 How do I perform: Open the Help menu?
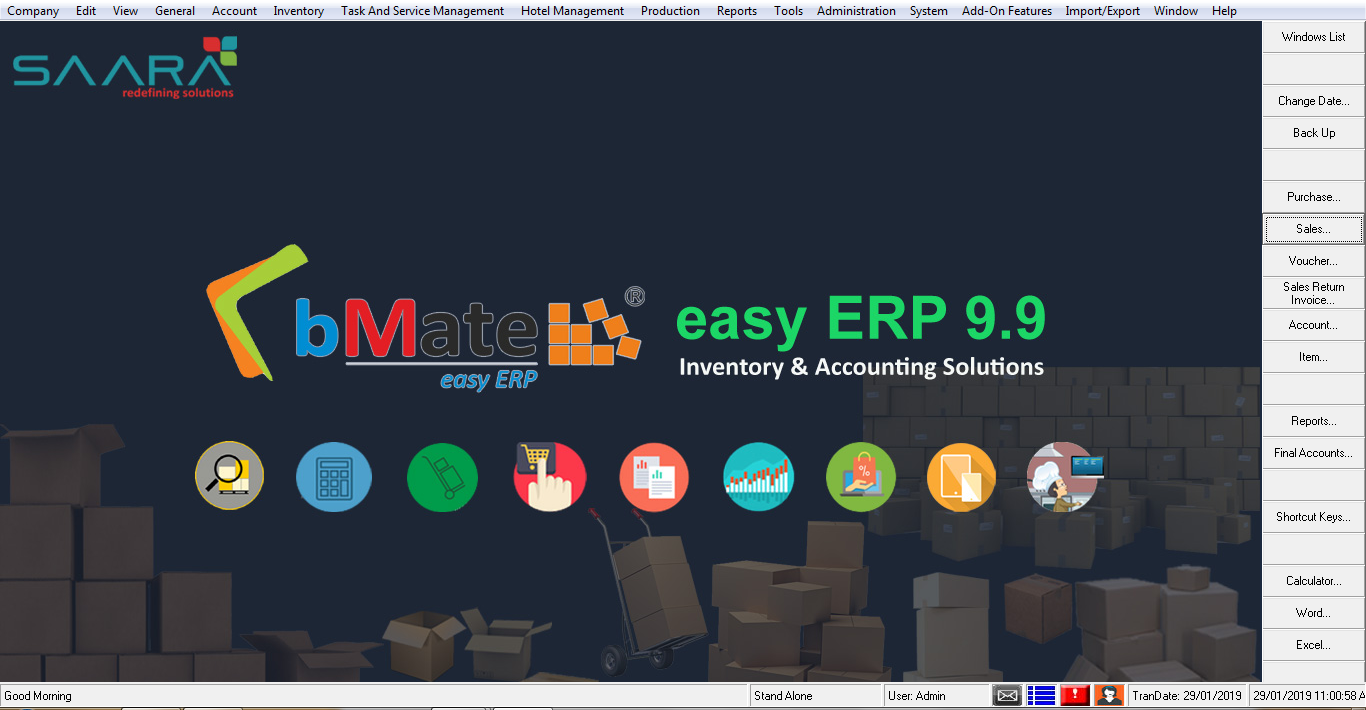(x=1224, y=11)
